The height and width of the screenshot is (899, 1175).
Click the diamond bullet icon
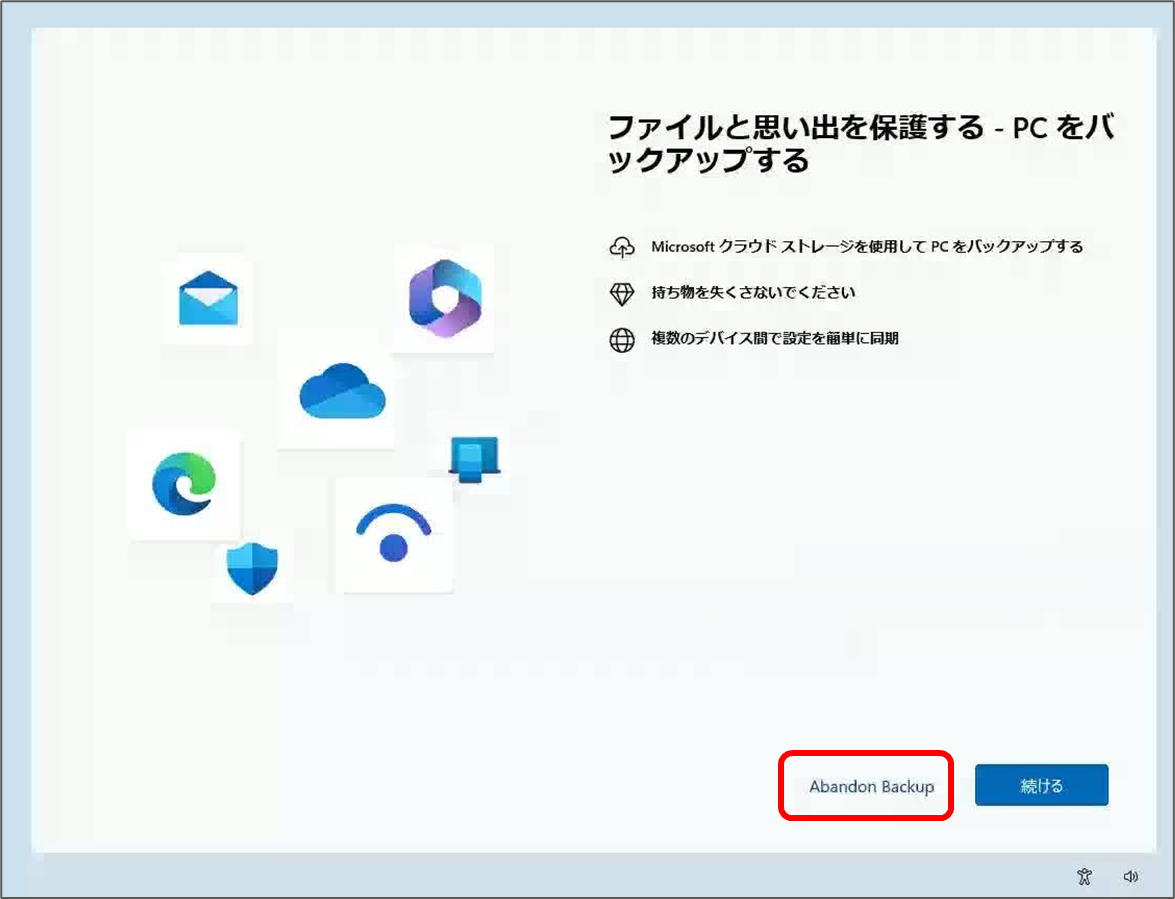point(621,293)
